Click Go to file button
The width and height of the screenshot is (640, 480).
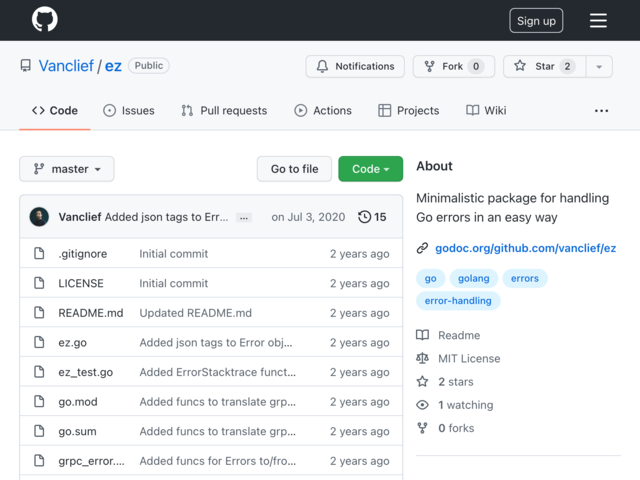click(294, 169)
